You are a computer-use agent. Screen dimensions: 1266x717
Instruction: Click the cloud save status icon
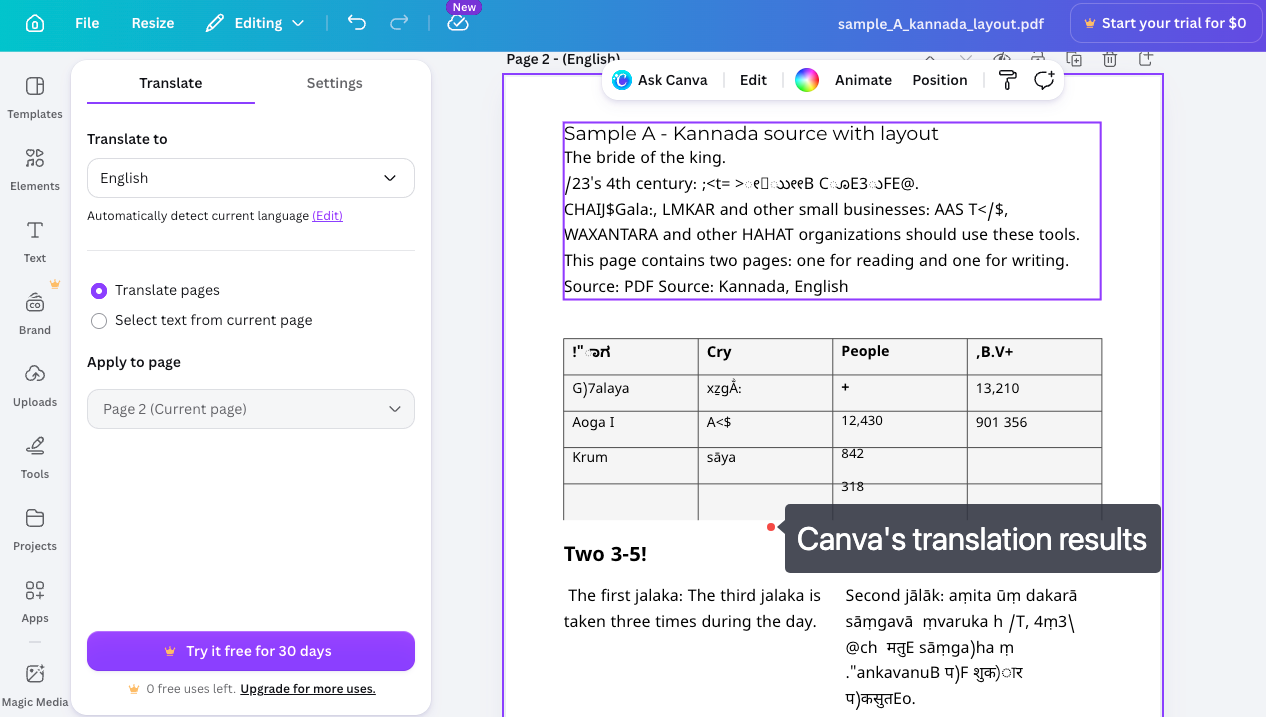click(458, 23)
